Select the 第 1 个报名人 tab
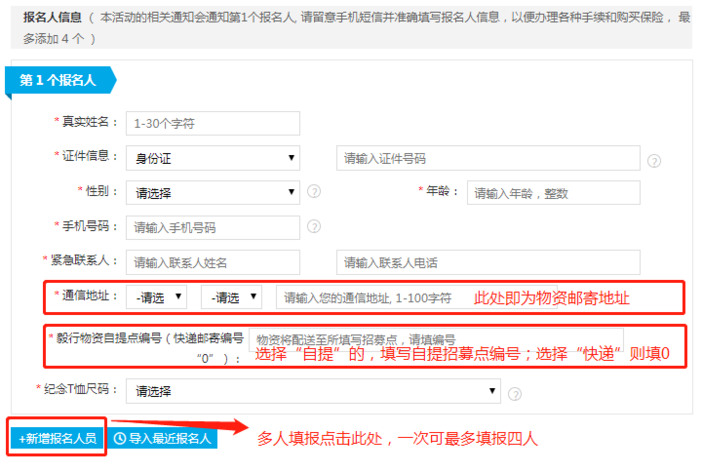This screenshot has width=702, height=473. (58, 80)
